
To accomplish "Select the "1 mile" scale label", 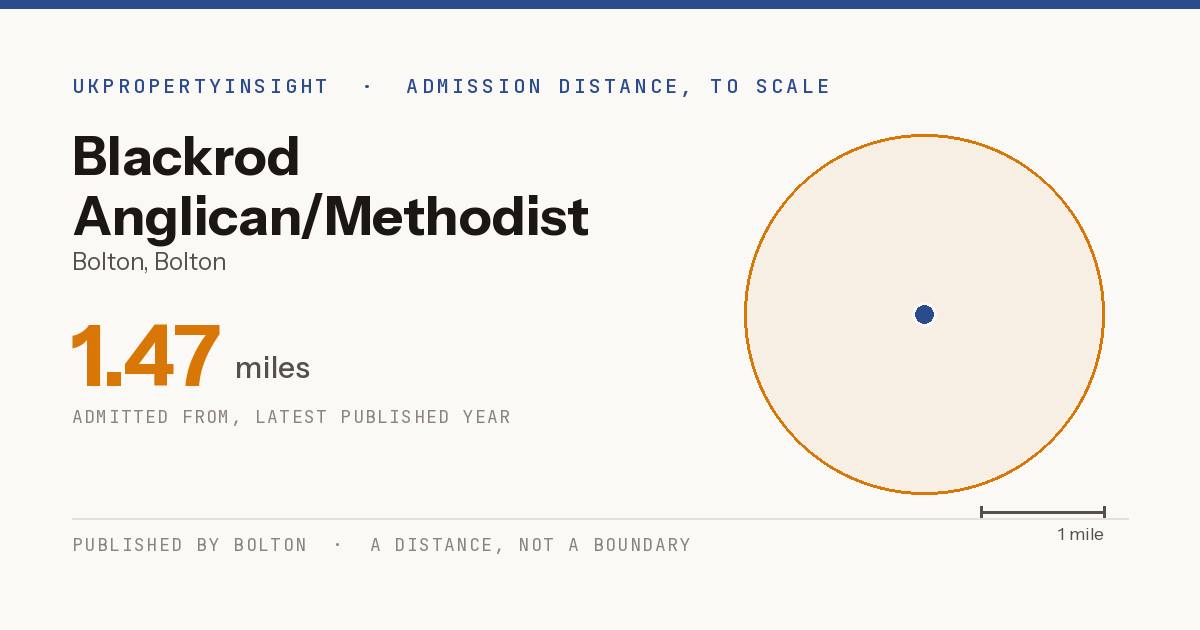I will click(1080, 535).
